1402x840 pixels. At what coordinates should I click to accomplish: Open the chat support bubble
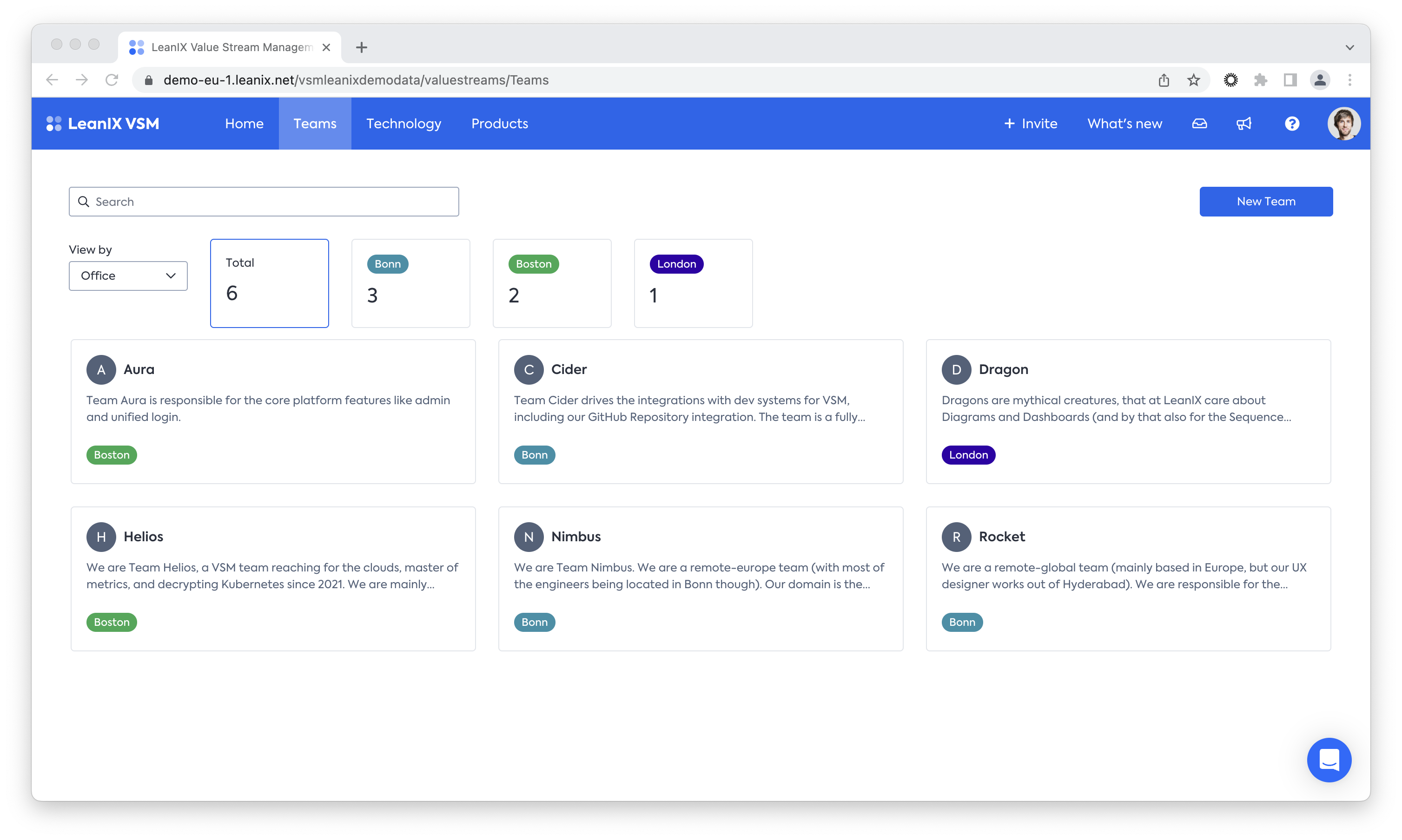(1329, 760)
